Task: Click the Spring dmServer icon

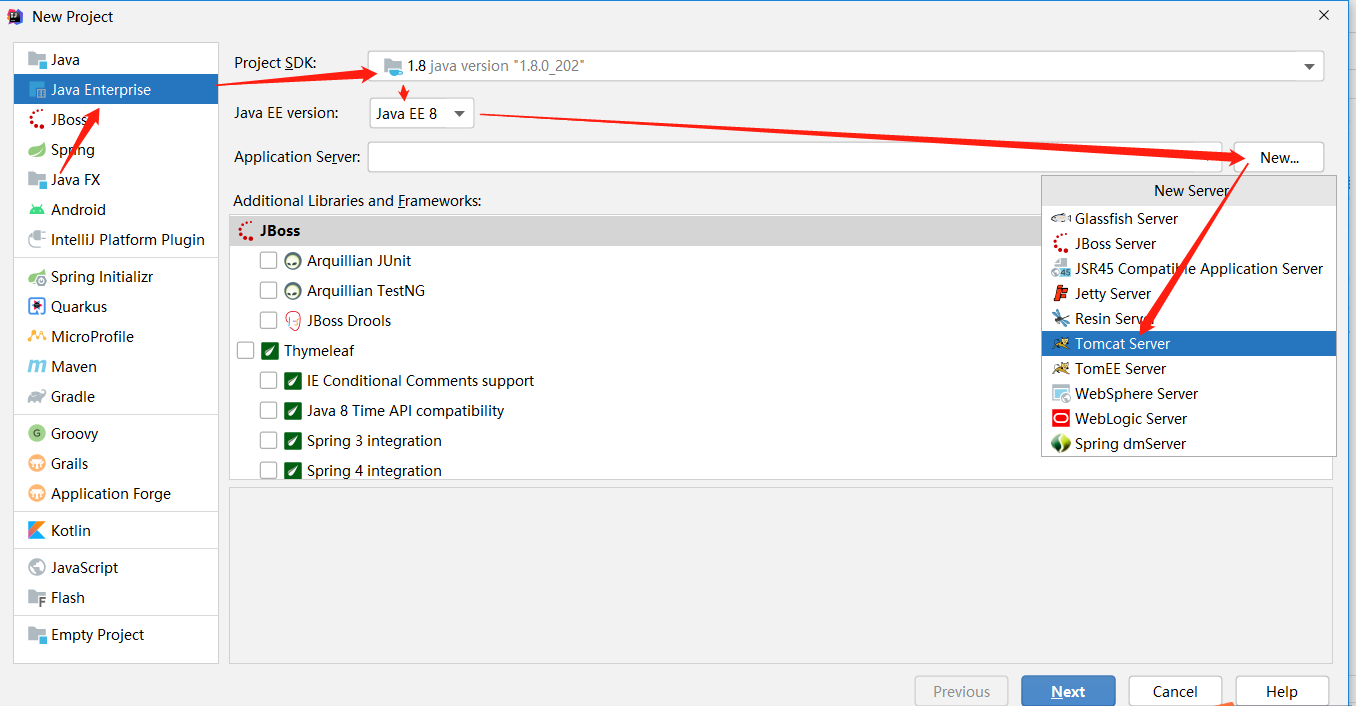Action: pos(1061,444)
